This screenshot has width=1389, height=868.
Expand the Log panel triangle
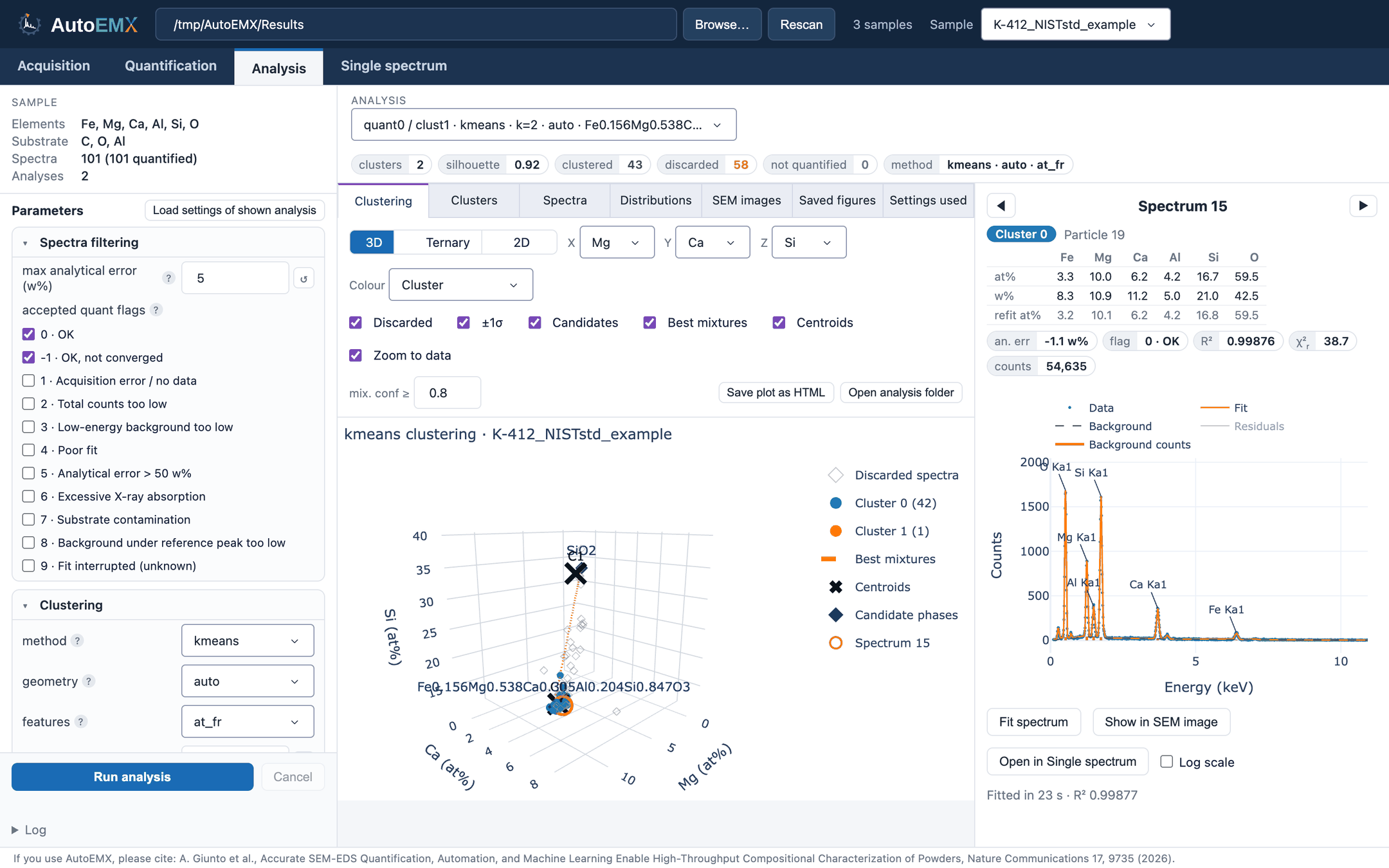tap(14, 830)
